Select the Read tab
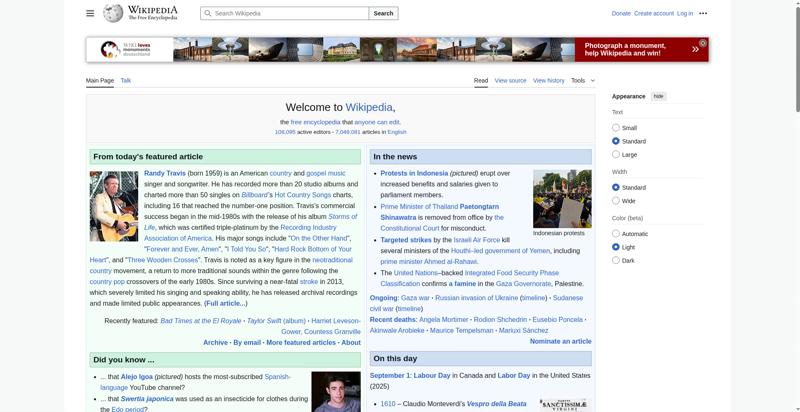800x412 pixels. coord(481,81)
